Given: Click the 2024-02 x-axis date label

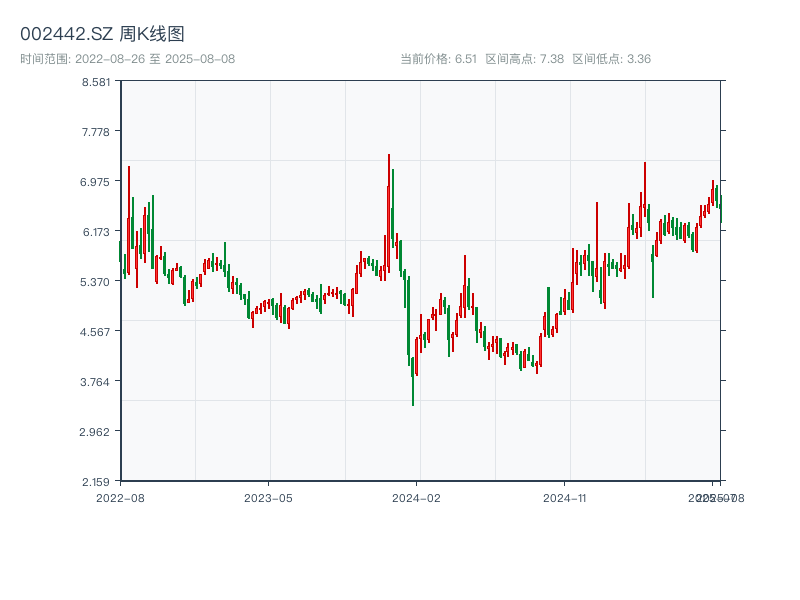Looking at the screenshot, I should pyautogui.click(x=416, y=497).
